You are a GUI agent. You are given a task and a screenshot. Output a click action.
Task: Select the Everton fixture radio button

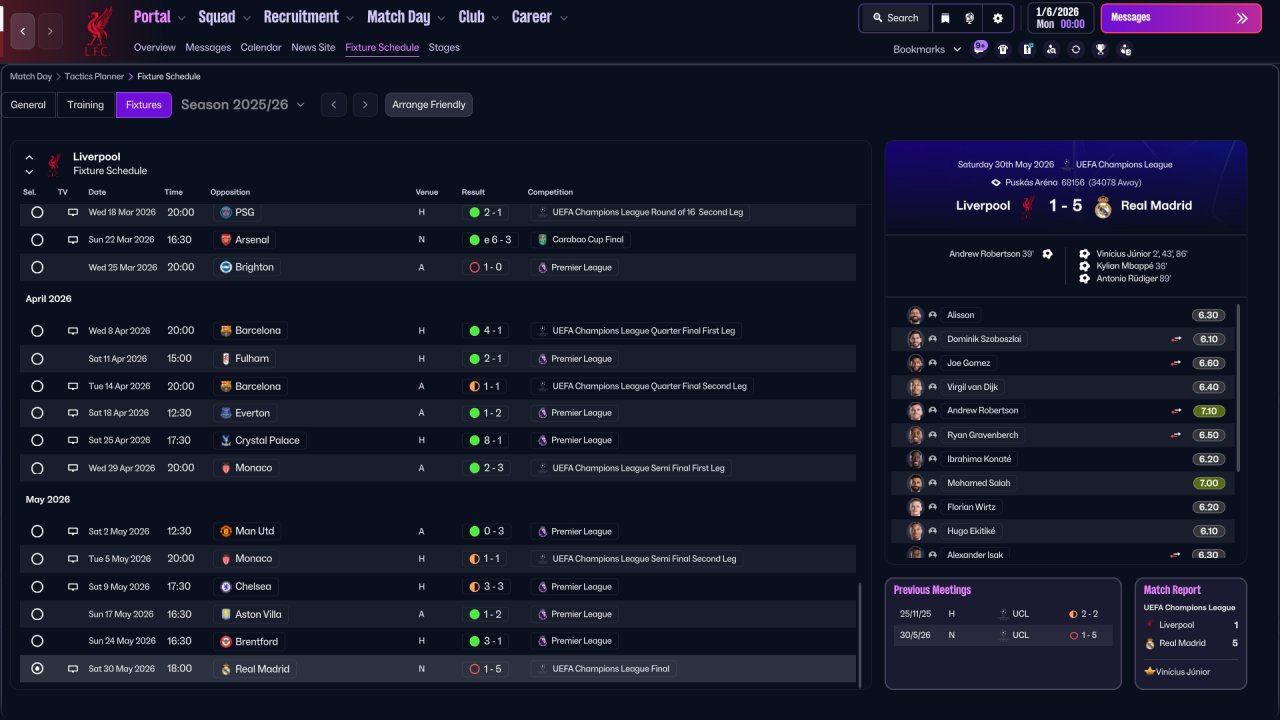(37, 413)
